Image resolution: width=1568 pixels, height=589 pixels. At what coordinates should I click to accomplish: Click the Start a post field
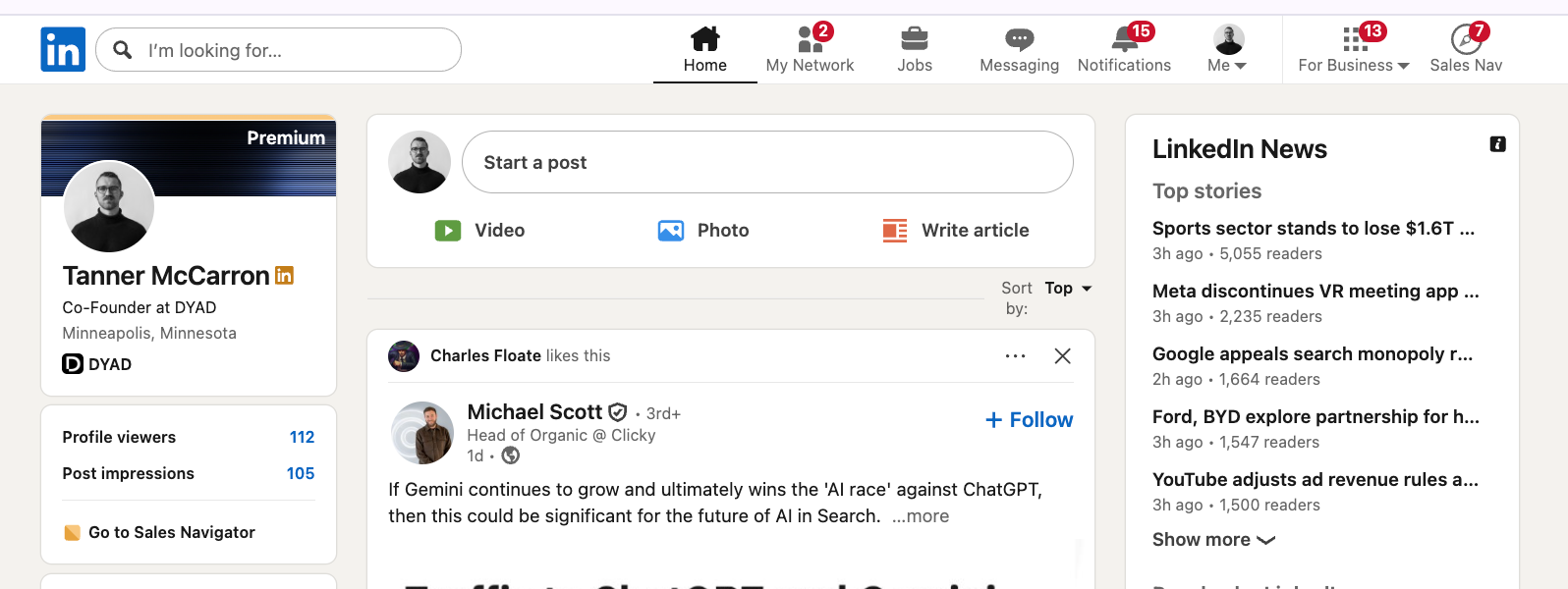tap(766, 163)
